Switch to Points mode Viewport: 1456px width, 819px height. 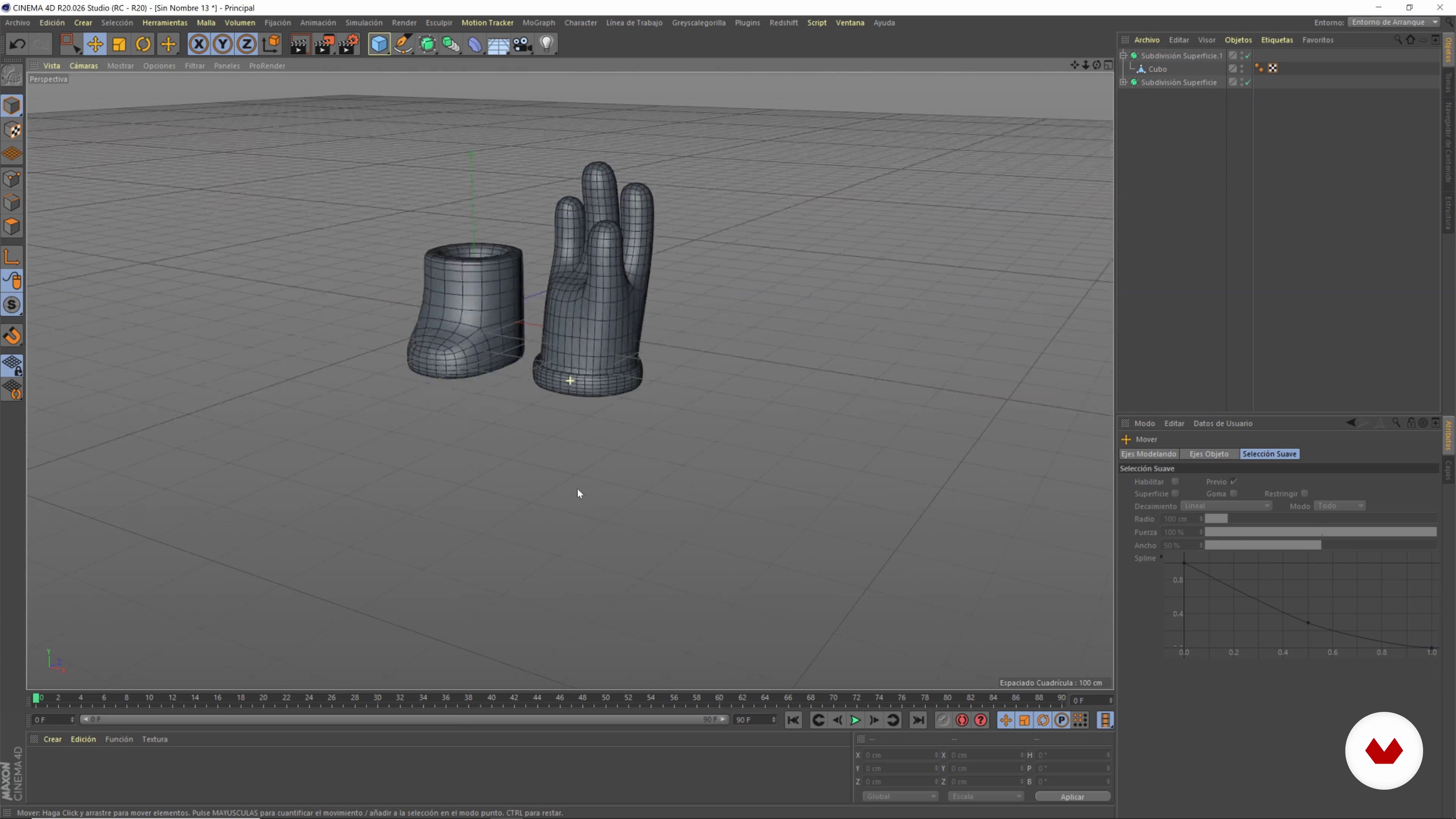pyautogui.click(x=12, y=179)
